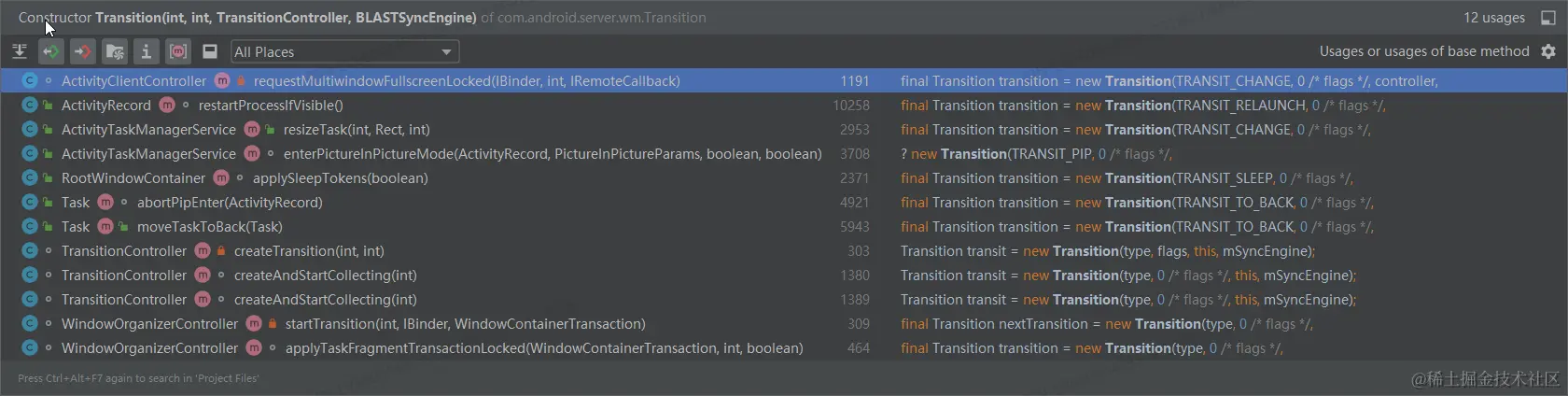Toggle the method [m] grouping button
1568x396 pixels.
pos(178,51)
